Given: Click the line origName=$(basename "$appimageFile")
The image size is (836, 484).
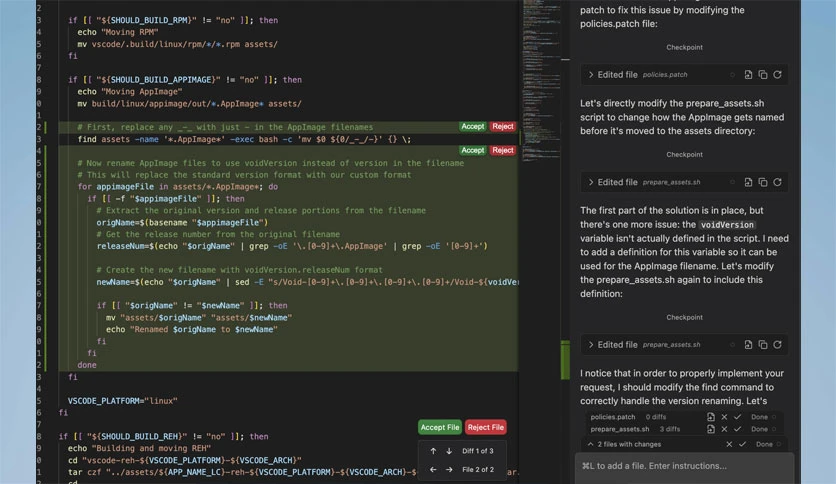Looking at the screenshot, I should (182, 223).
